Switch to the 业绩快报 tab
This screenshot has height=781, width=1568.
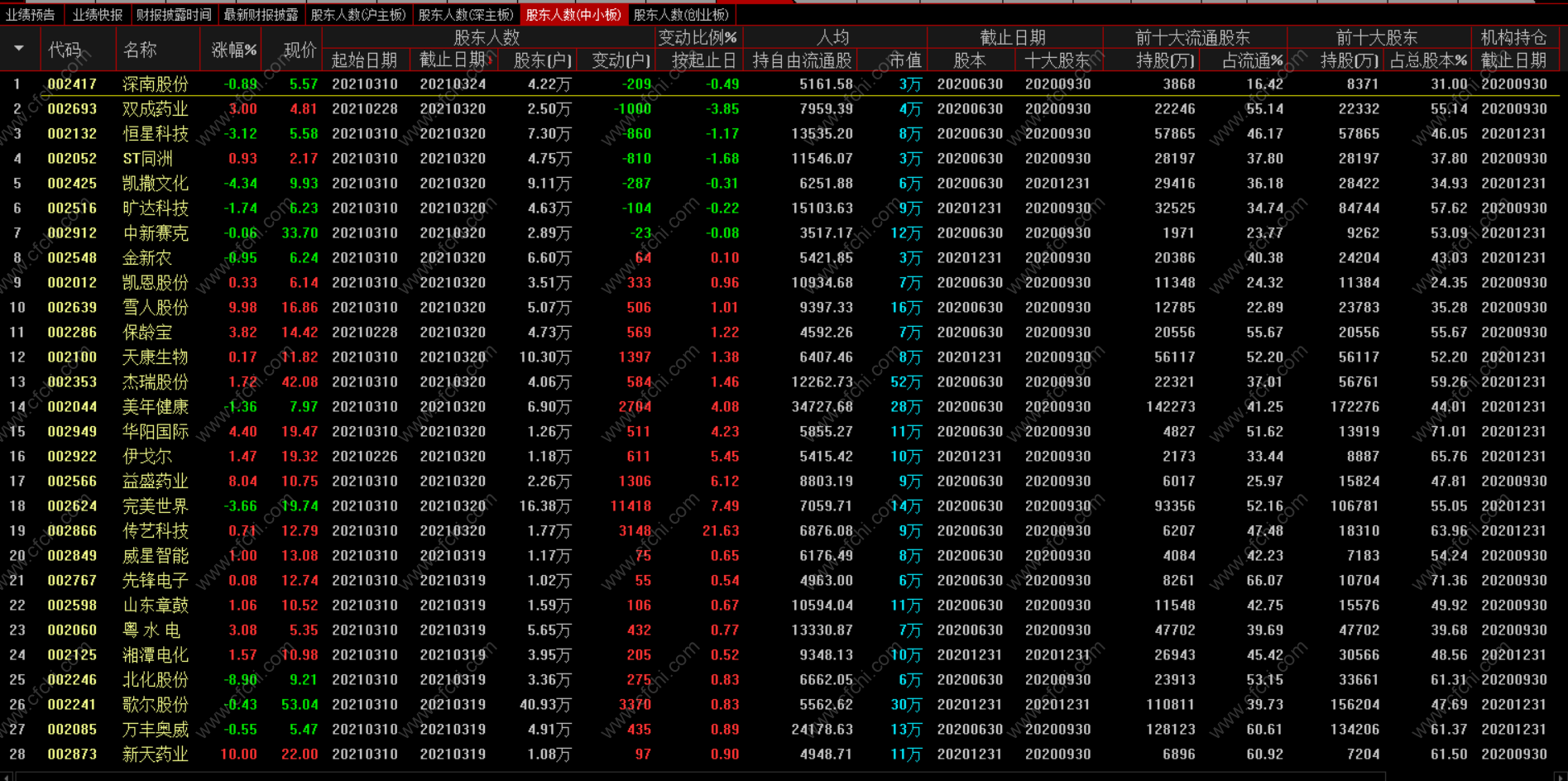(98, 15)
